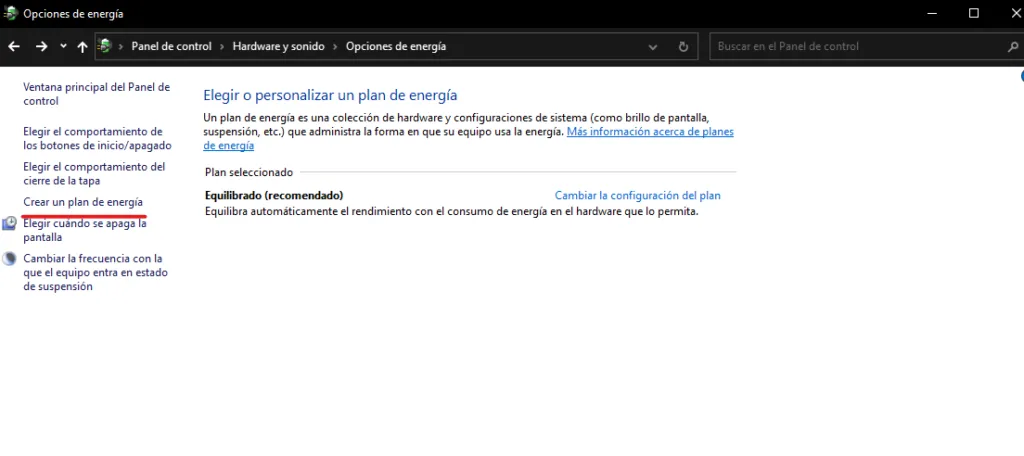The width and height of the screenshot is (1024, 456).
Task: Expand chevron before Panel de control breadcrumb
Action: coord(121,46)
